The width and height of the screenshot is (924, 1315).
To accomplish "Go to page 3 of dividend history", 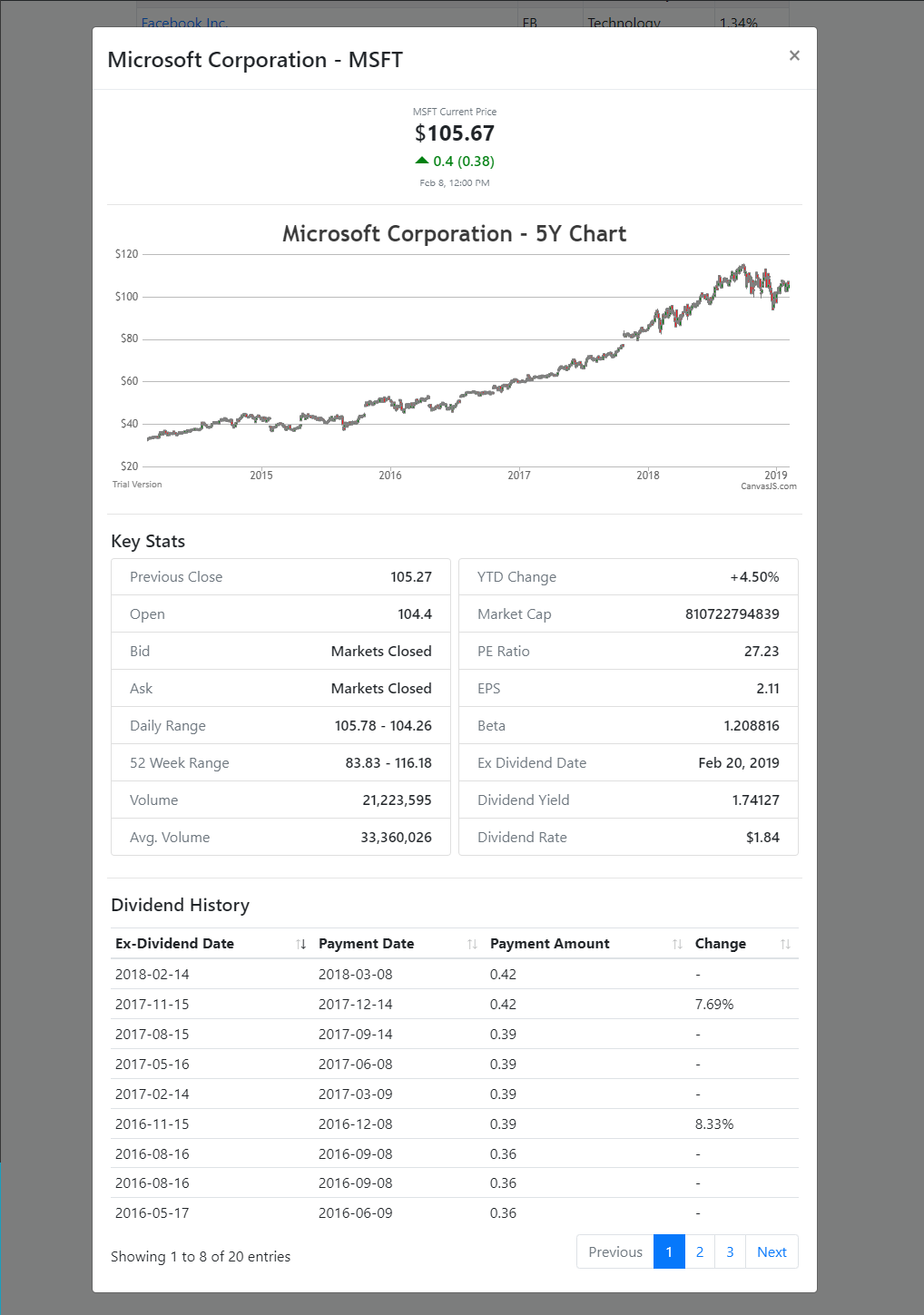I will tap(730, 1251).
